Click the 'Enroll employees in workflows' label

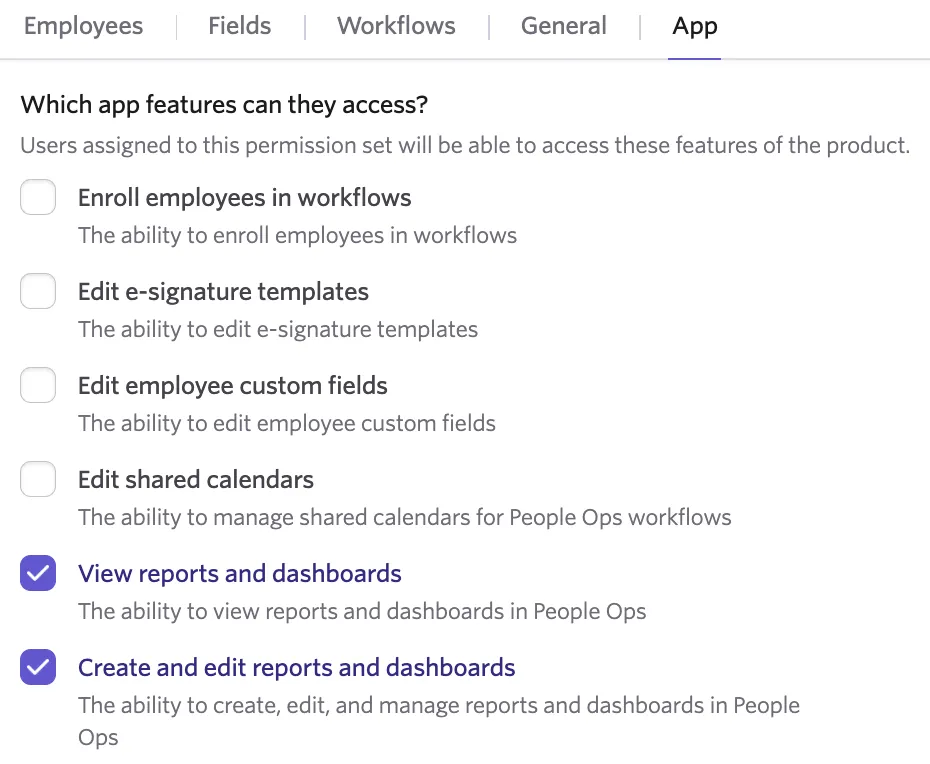coord(244,198)
